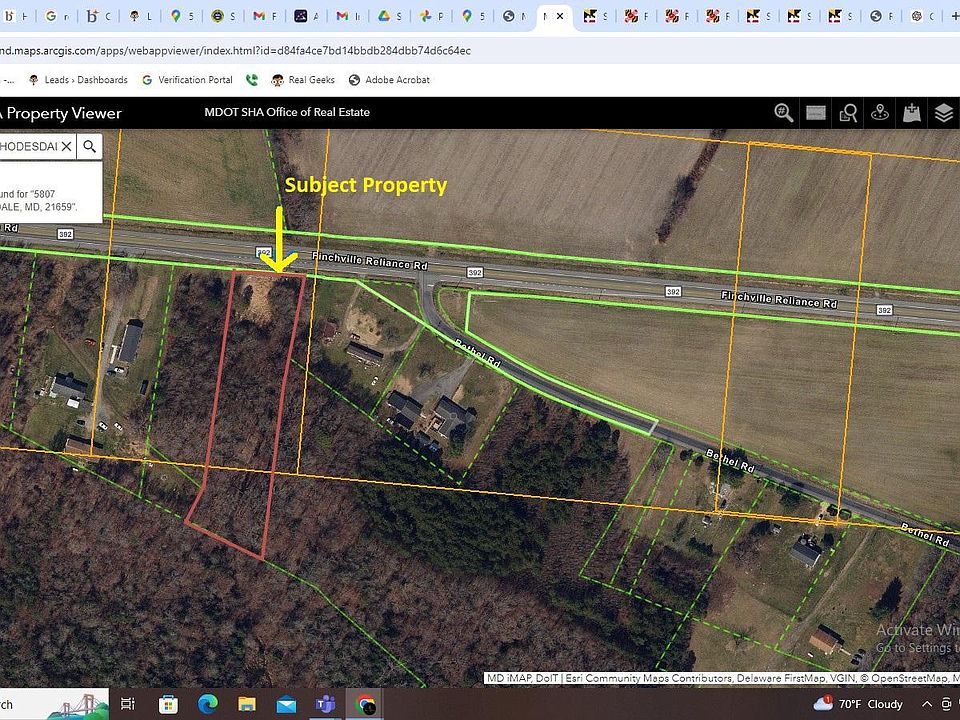Open the add data map tool
The image size is (960, 720).
(912, 113)
